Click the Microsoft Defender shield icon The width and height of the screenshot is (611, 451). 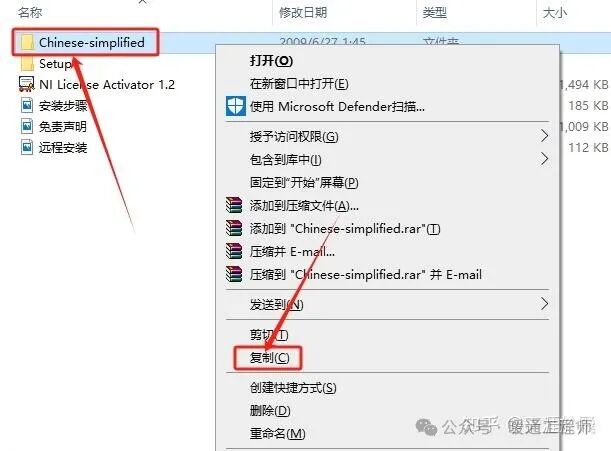(236, 106)
